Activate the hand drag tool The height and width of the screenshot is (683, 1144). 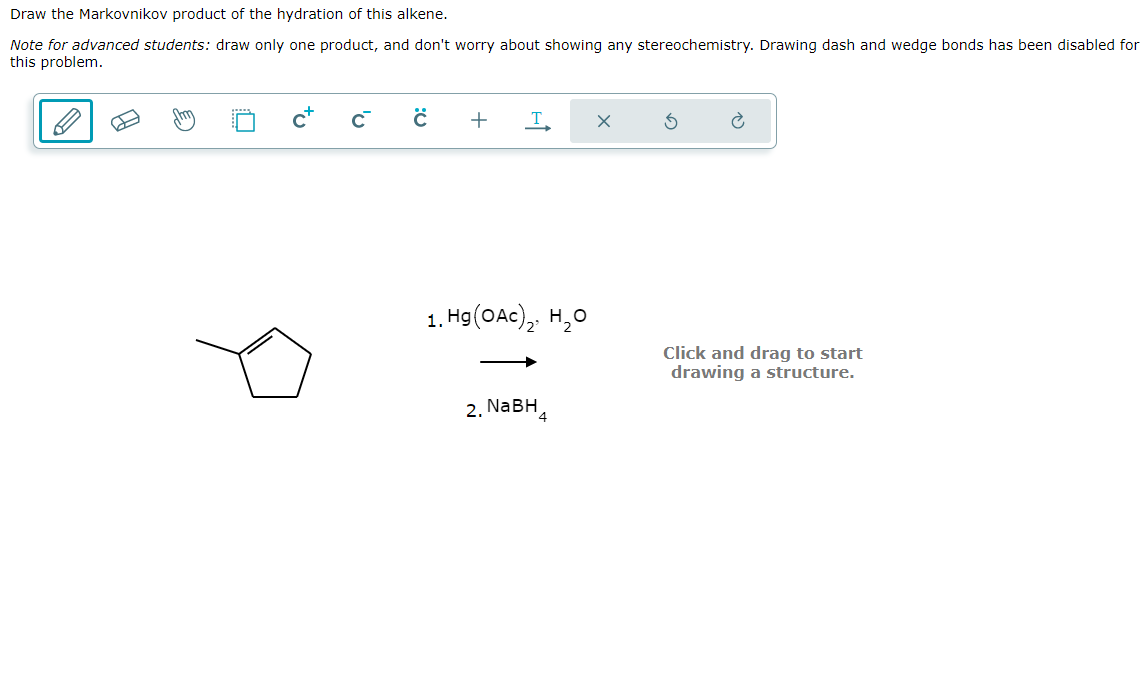[183, 120]
